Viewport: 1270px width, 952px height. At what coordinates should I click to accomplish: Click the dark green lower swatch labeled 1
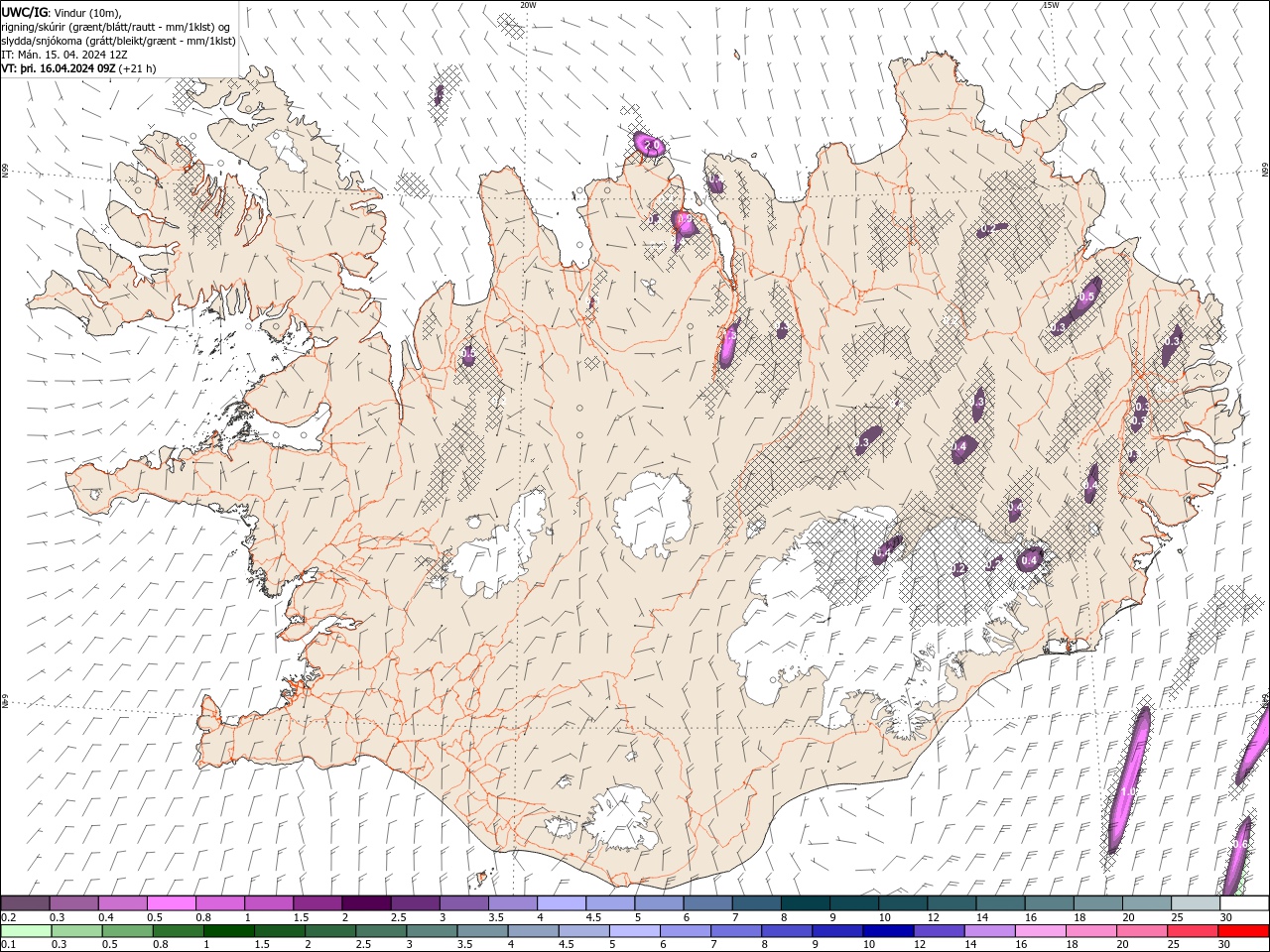pos(228,931)
